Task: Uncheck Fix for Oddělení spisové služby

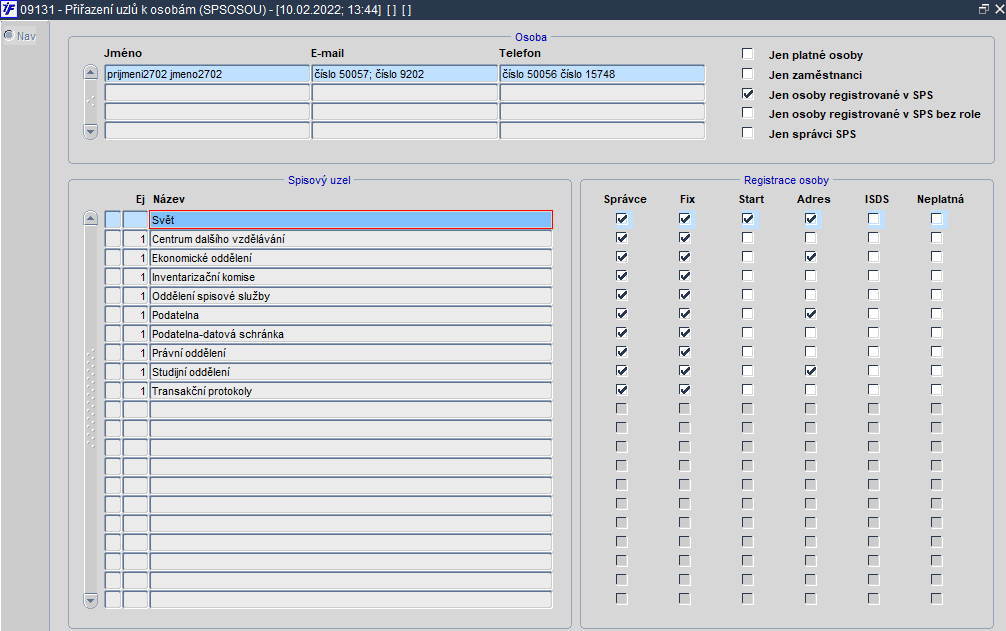Action: tap(685, 295)
